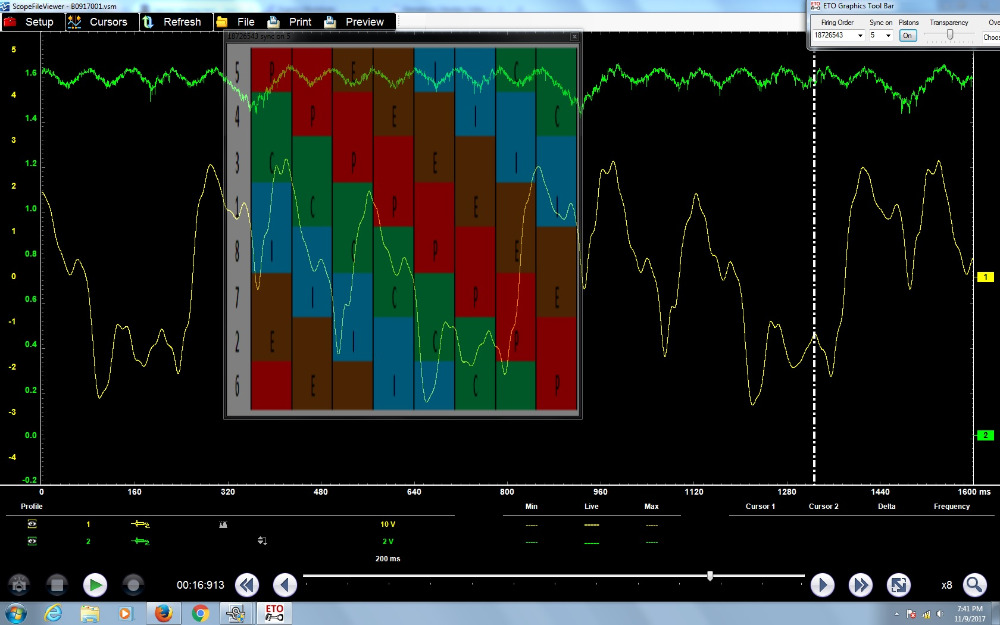Open the Firing Order dropdown
Screen dimensions: 1000x625
859,36
